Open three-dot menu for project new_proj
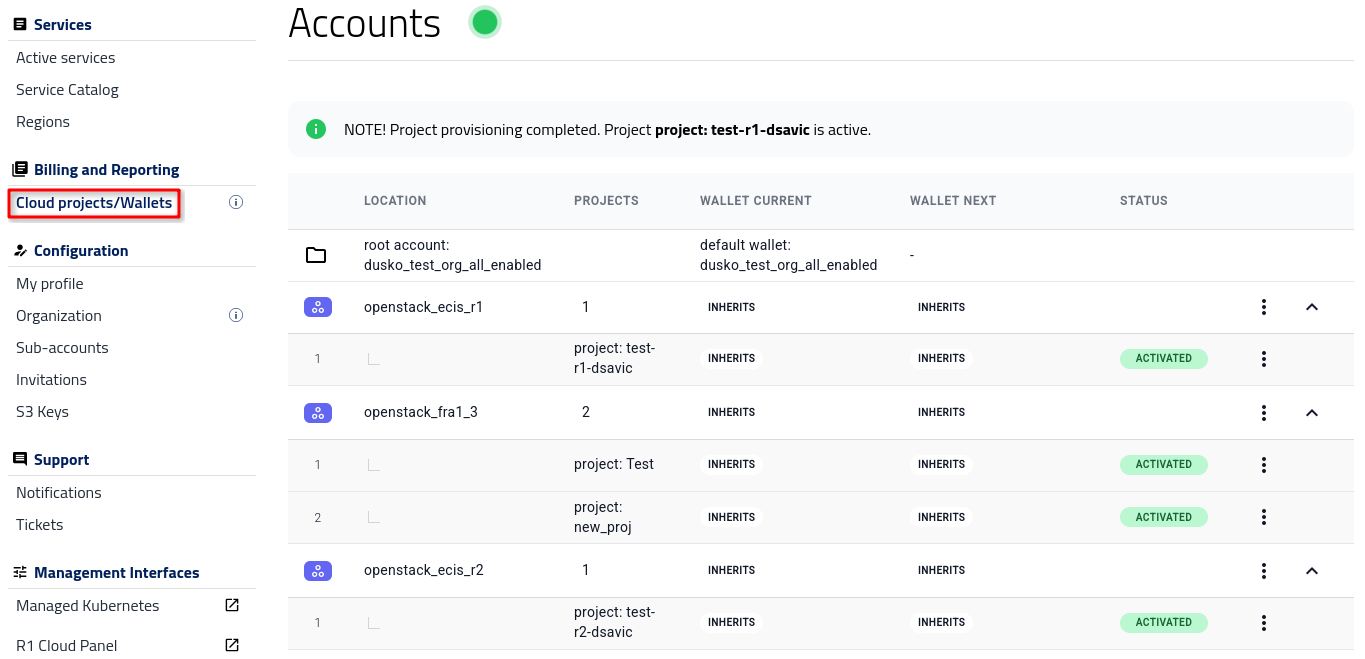 click(1264, 517)
